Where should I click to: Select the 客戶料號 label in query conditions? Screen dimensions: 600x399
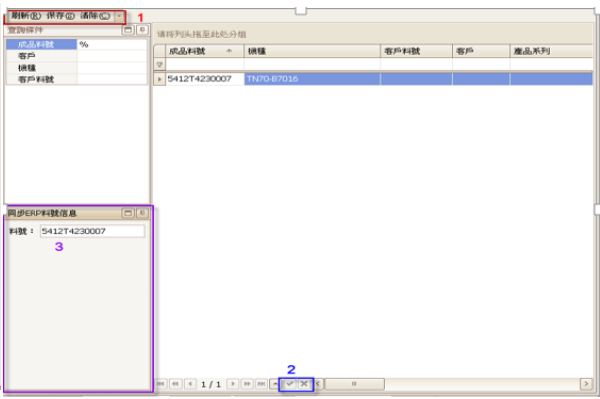(x=36, y=80)
